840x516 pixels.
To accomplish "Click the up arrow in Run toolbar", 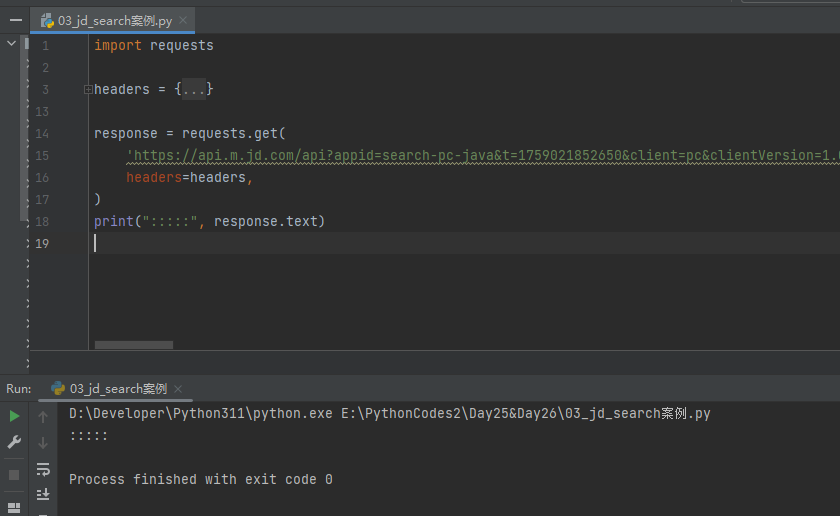I will coord(43,416).
